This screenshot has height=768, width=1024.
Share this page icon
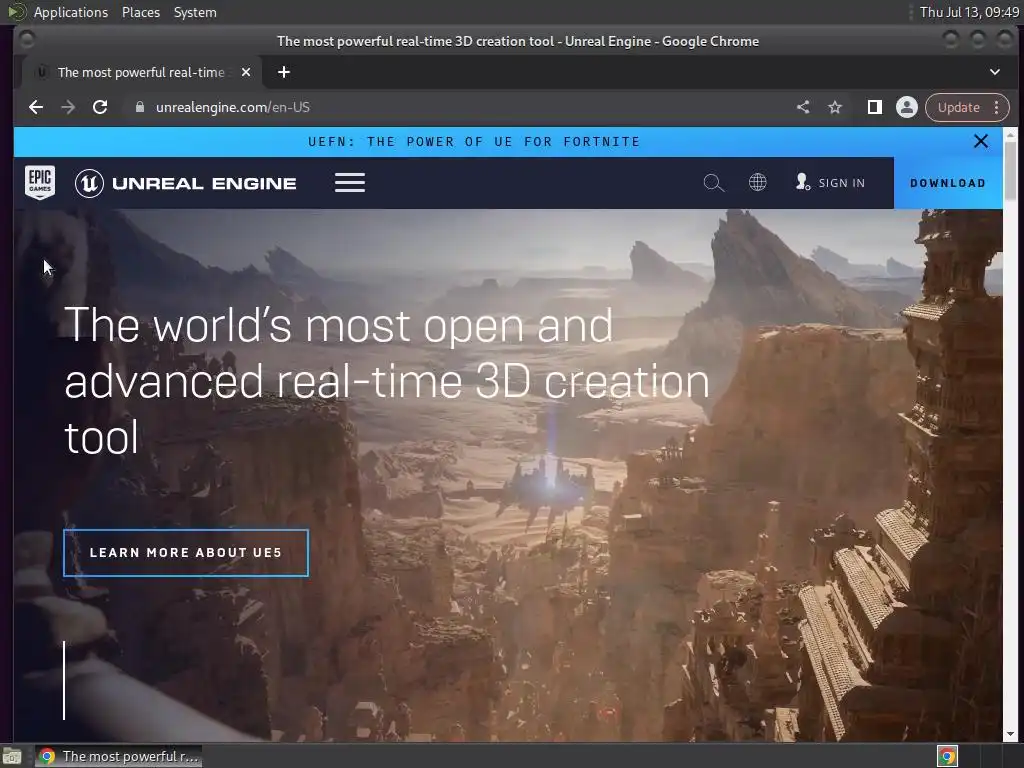pyautogui.click(x=803, y=107)
